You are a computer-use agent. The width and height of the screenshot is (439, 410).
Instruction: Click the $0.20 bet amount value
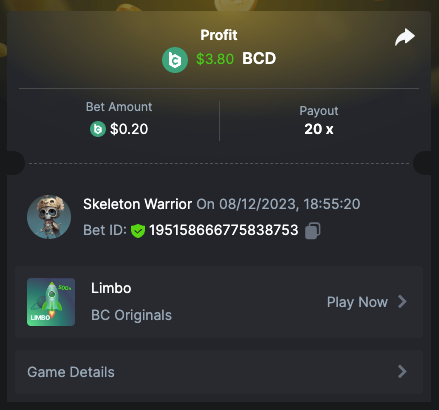coord(129,129)
